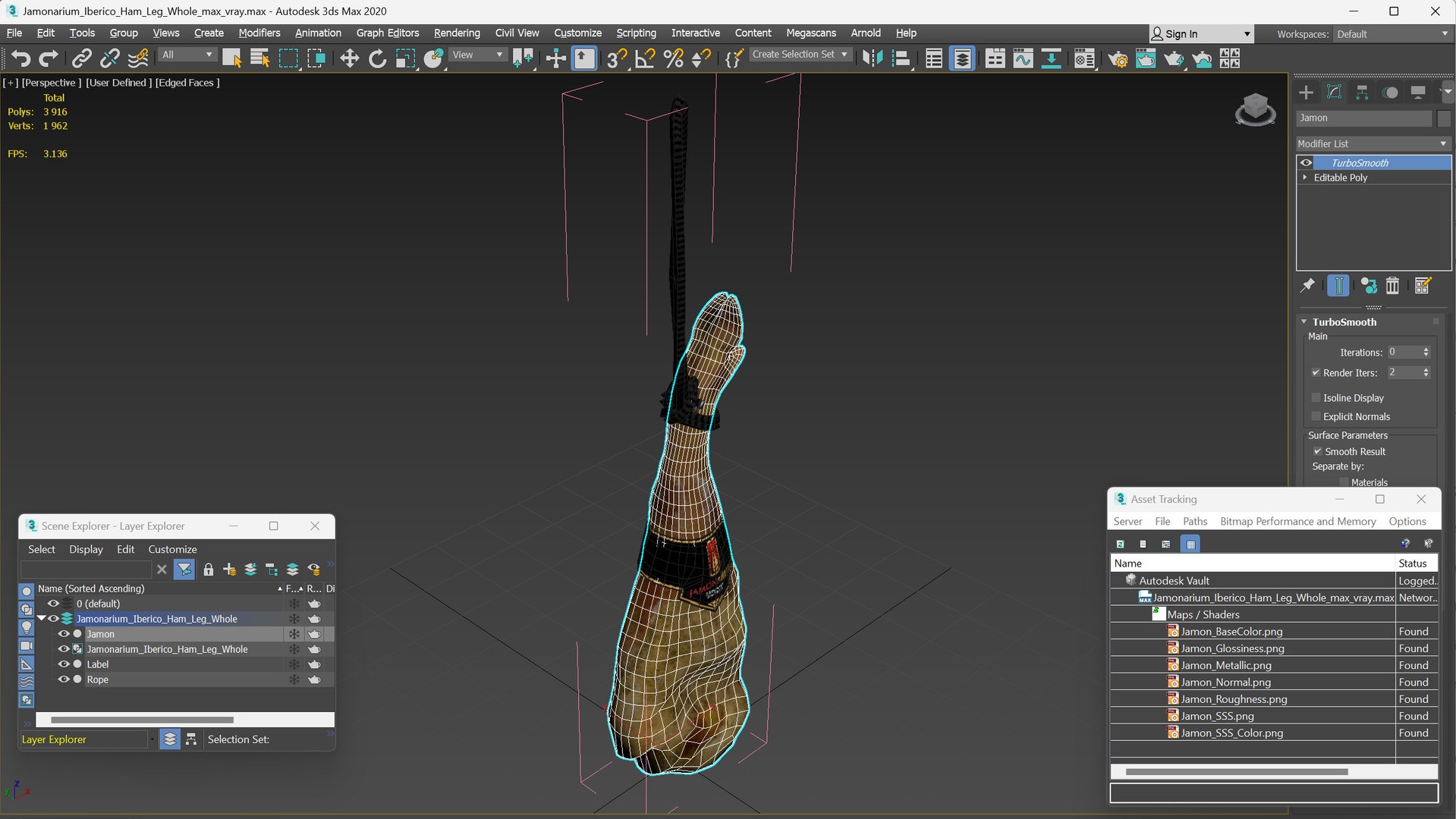Open the Modifier List dropdown
1456x819 pixels.
tap(1373, 143)
